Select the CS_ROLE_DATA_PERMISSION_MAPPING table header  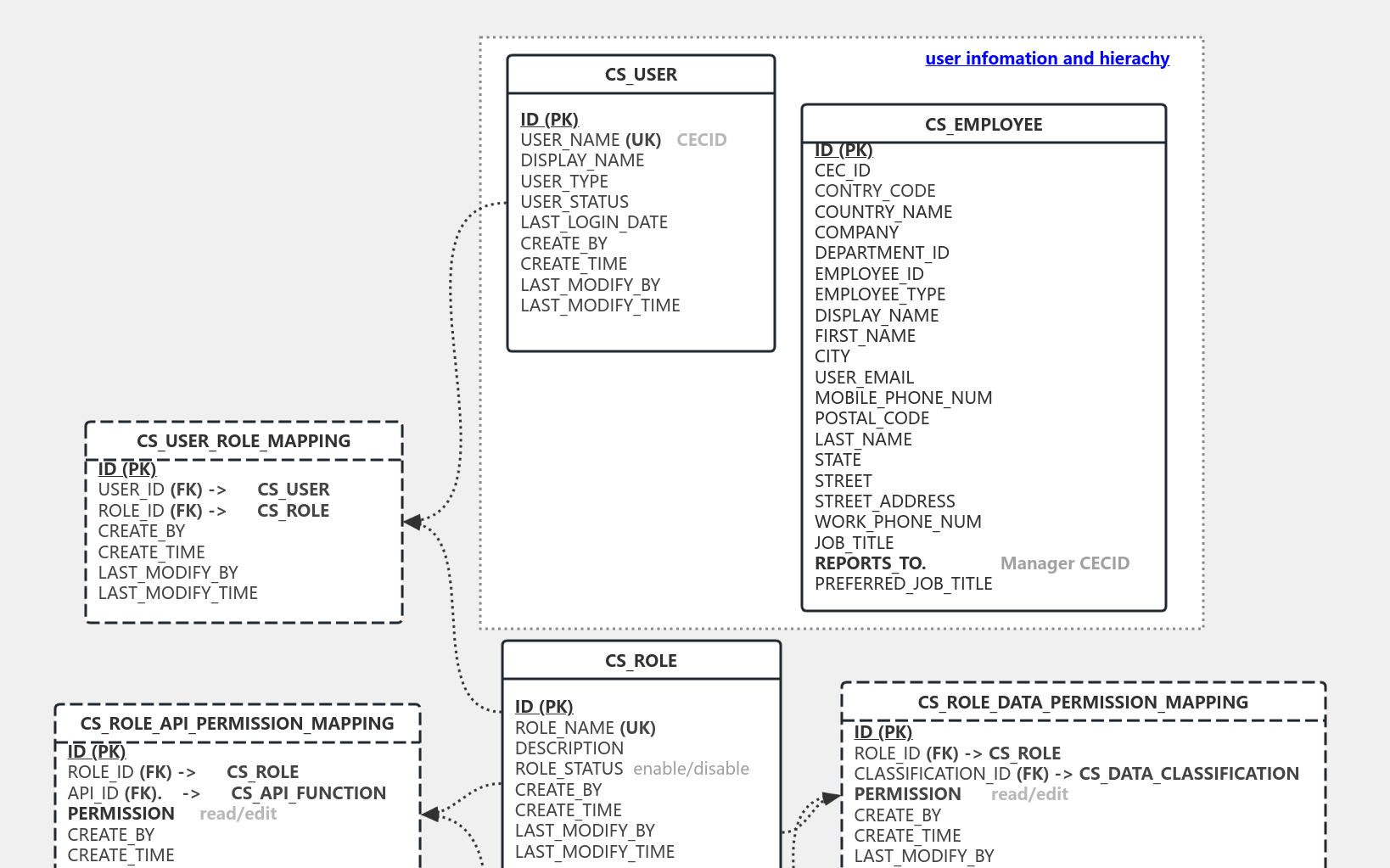(x=1083, y=702)
